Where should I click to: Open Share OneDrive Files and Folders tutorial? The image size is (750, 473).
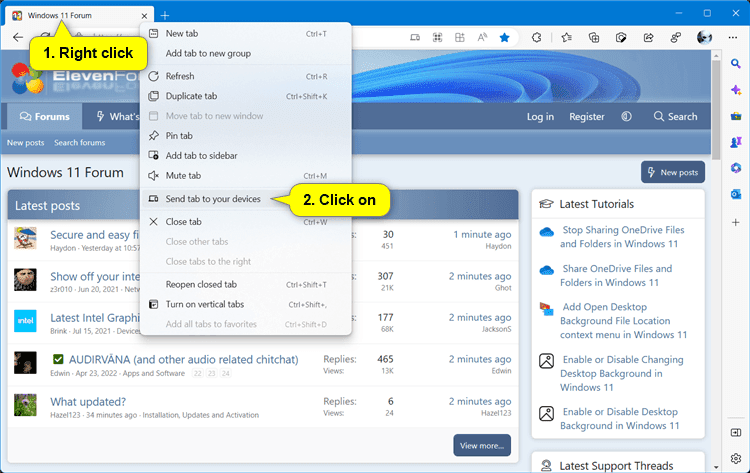click(616, 275)
